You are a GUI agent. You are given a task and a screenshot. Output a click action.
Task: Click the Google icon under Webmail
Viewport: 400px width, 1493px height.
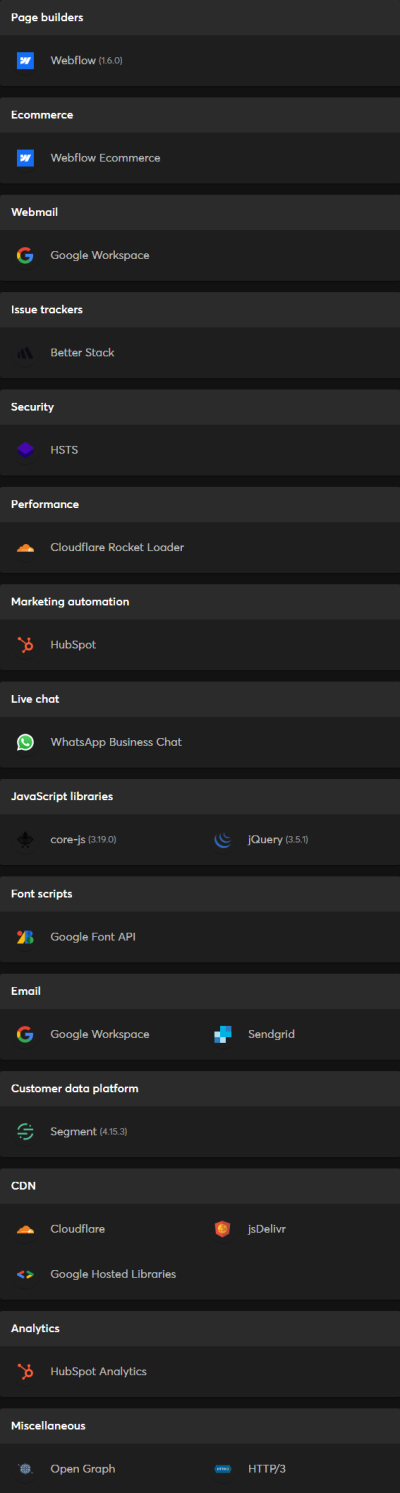(26, 255)
